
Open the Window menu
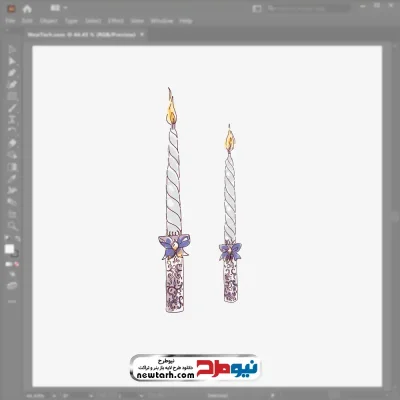tap(162, 21)
